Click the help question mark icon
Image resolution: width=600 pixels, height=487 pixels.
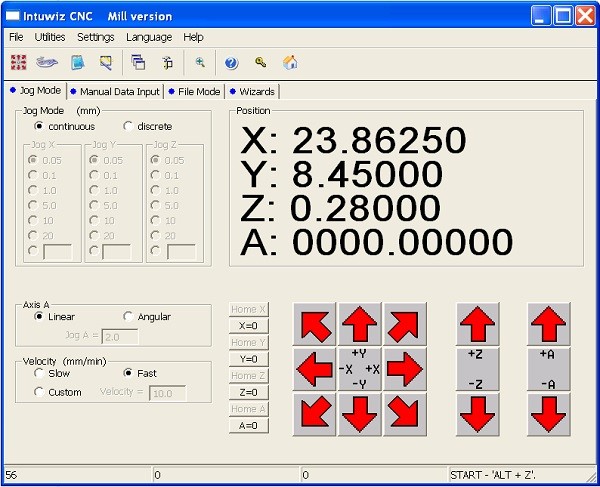[231, 62]
